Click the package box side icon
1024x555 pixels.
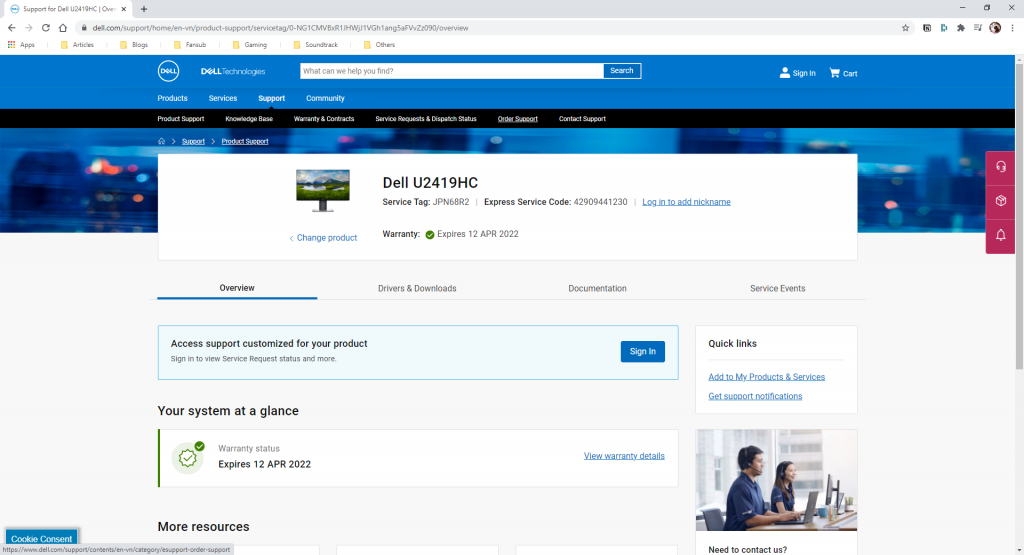tap(1000, 201)
